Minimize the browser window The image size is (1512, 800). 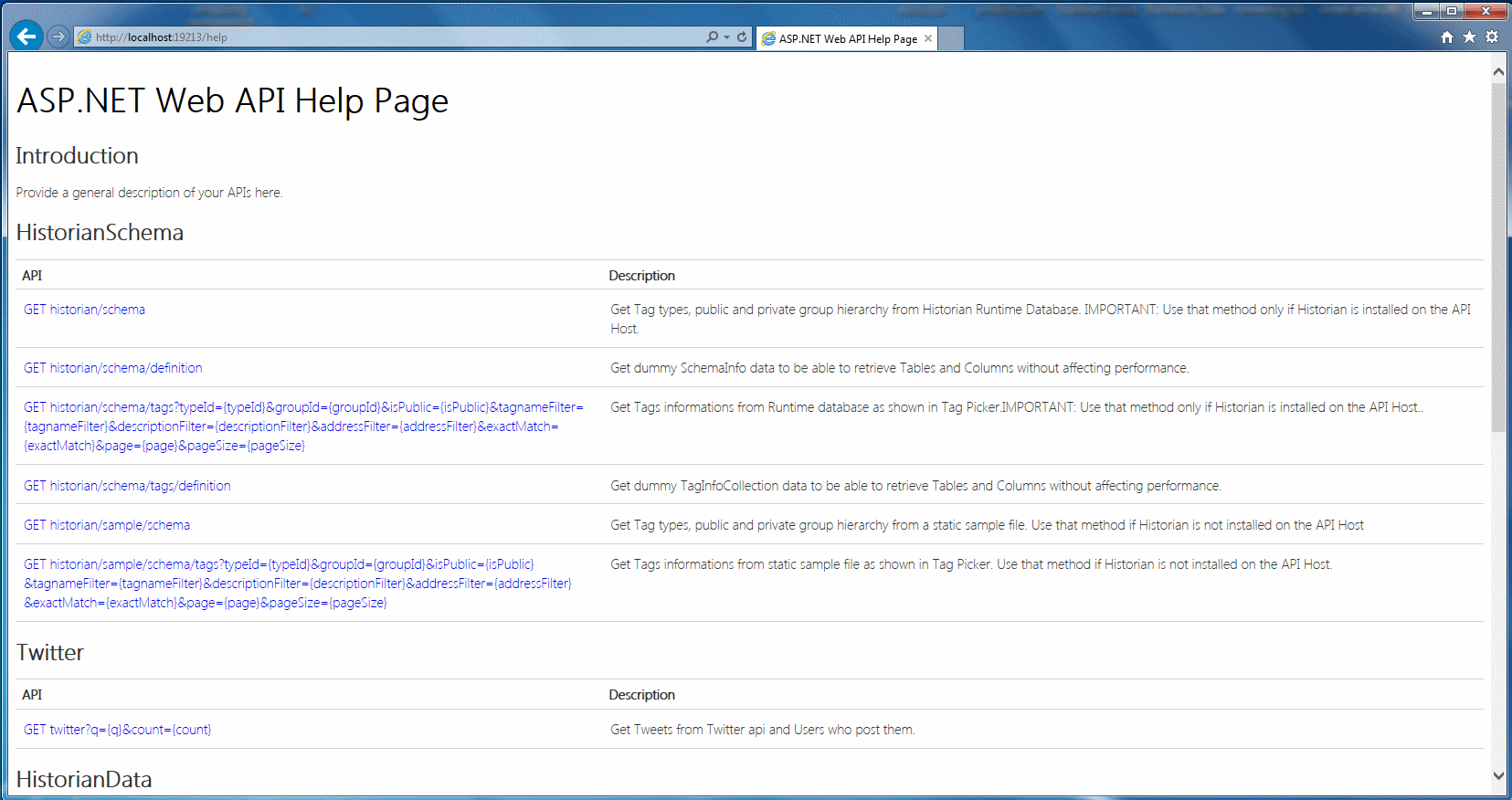(x=1426, y=11)
